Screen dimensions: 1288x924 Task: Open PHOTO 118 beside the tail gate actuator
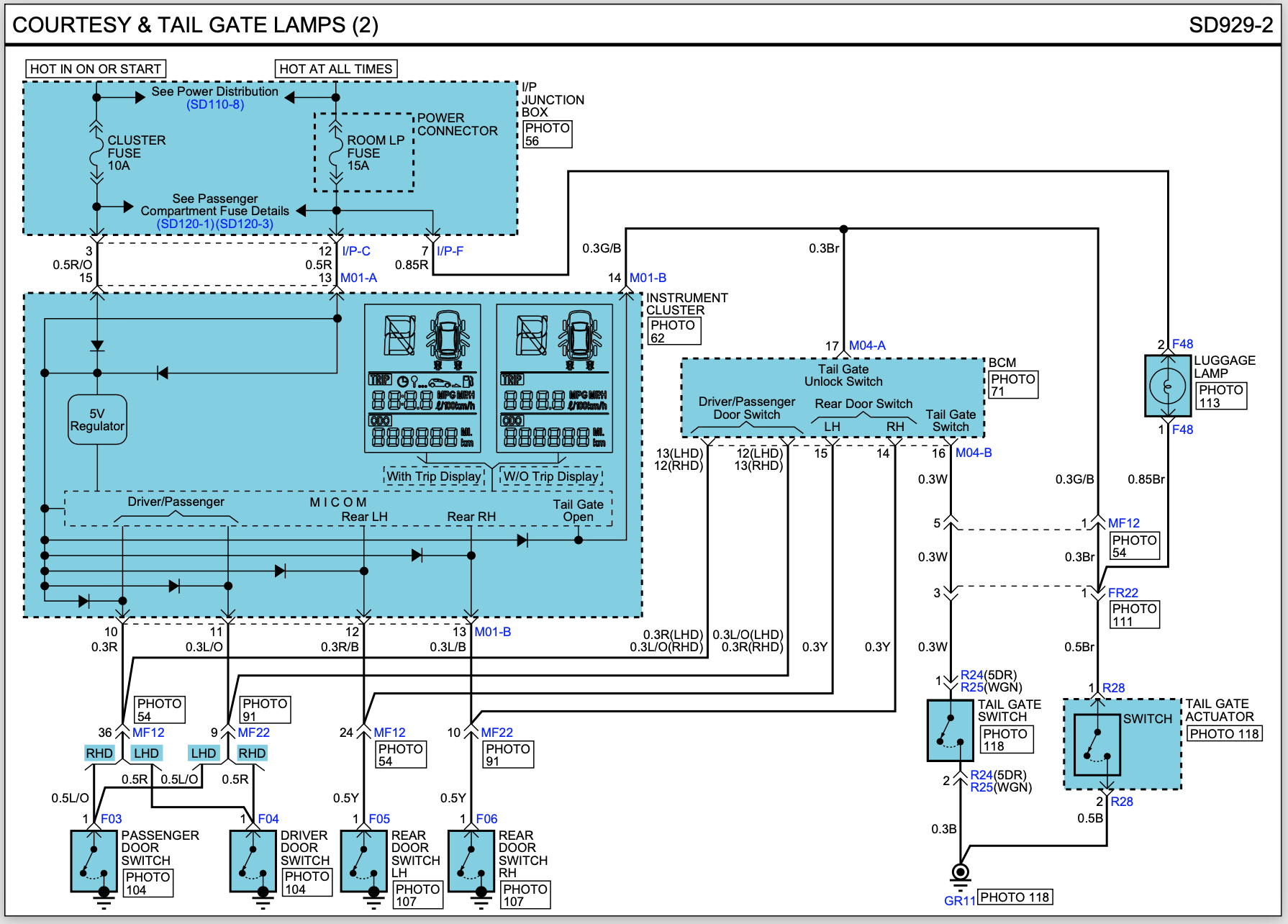1224,734
